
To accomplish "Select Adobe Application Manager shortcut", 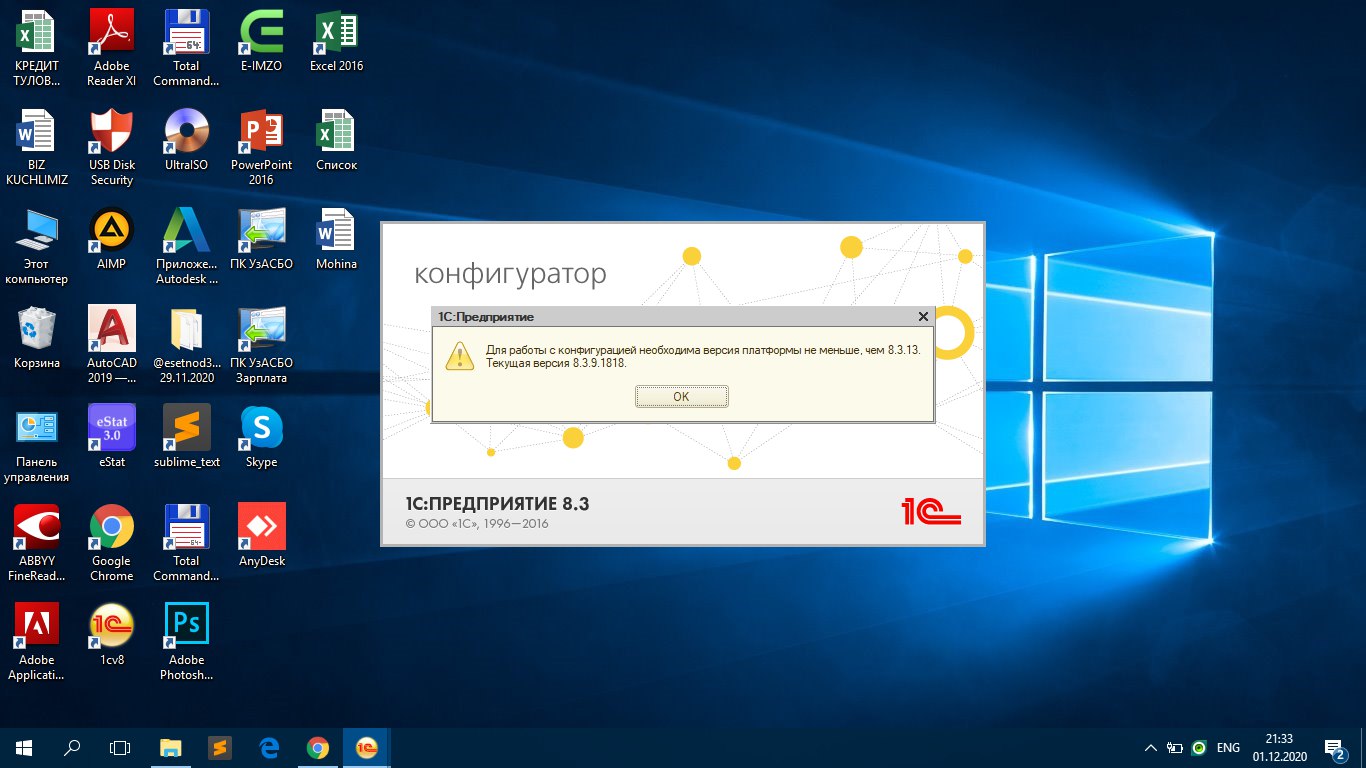I will [37, 642].
